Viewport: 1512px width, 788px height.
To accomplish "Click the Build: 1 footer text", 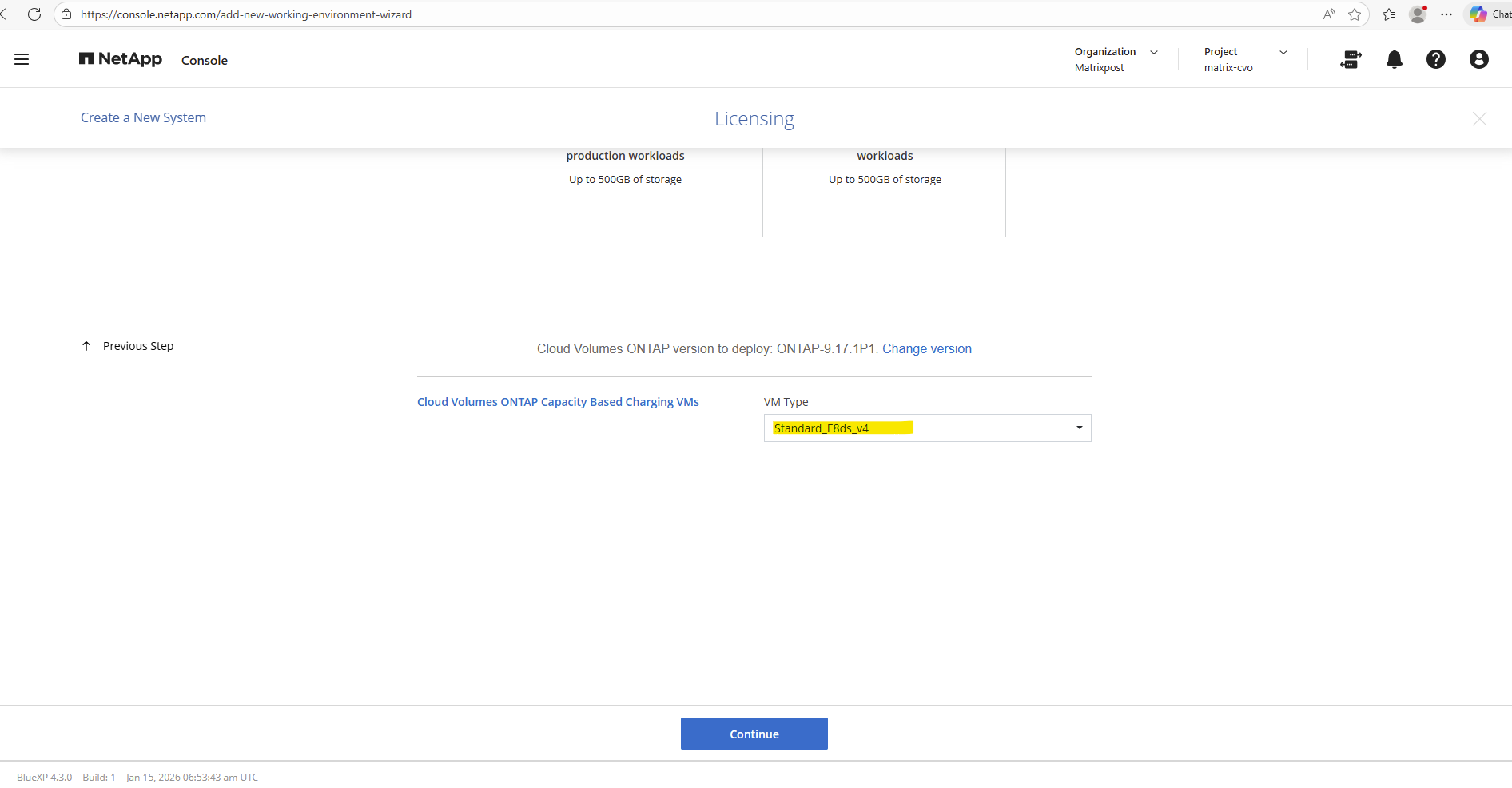I will pos(99,778).
